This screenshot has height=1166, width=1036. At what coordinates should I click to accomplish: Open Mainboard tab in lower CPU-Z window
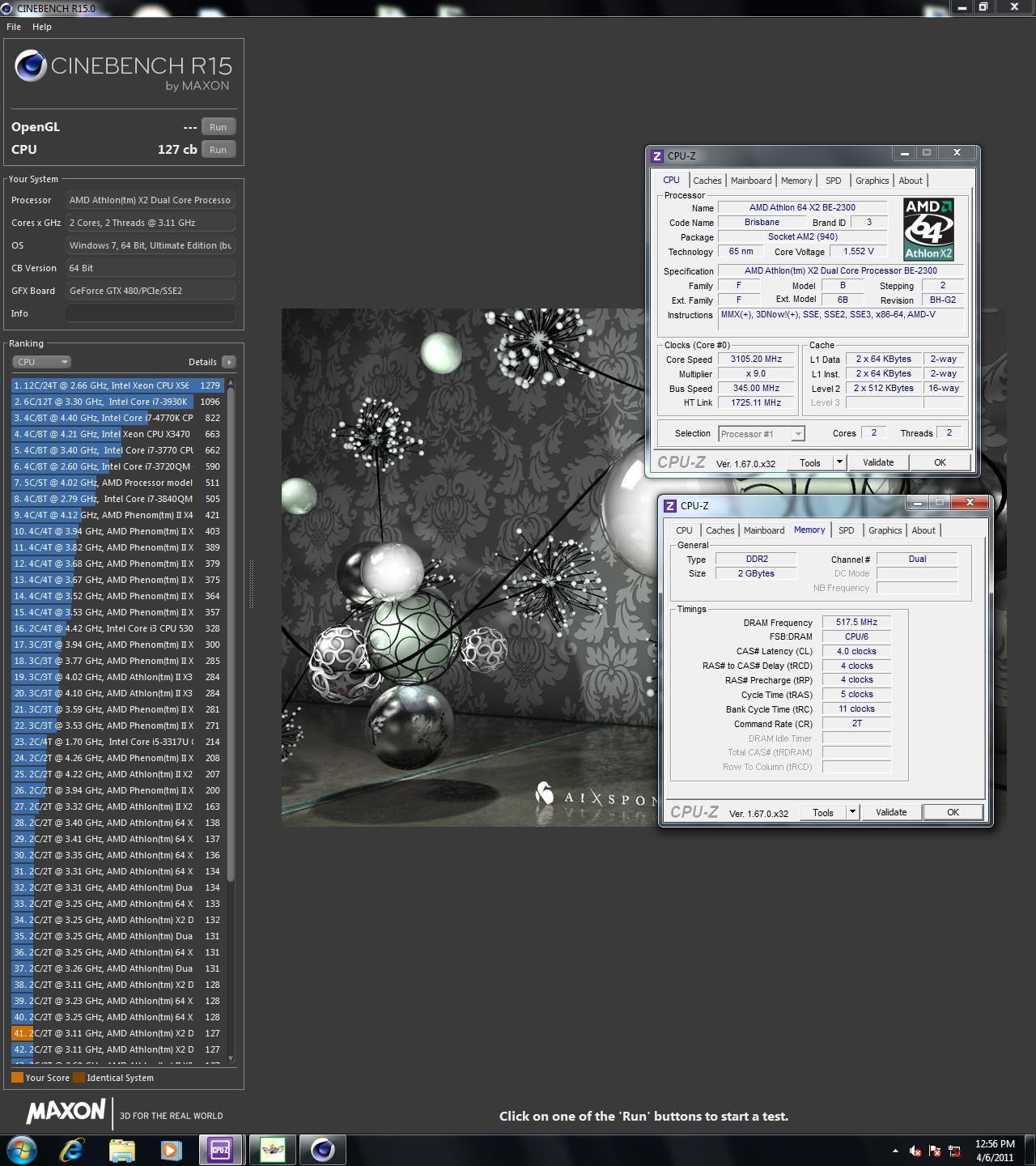[764, 530]
